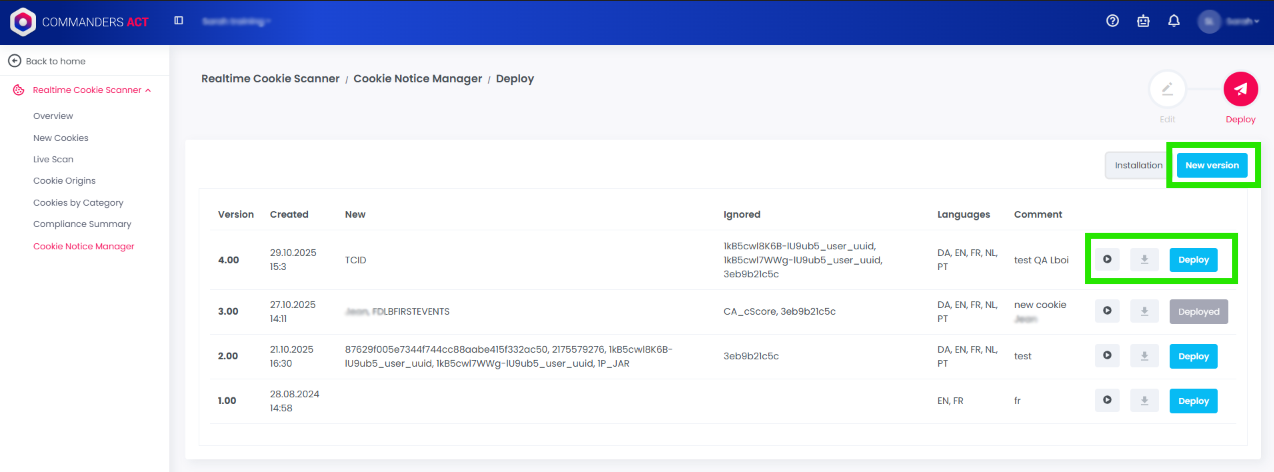Toggle the sidebar panel icon

point(179,20)
